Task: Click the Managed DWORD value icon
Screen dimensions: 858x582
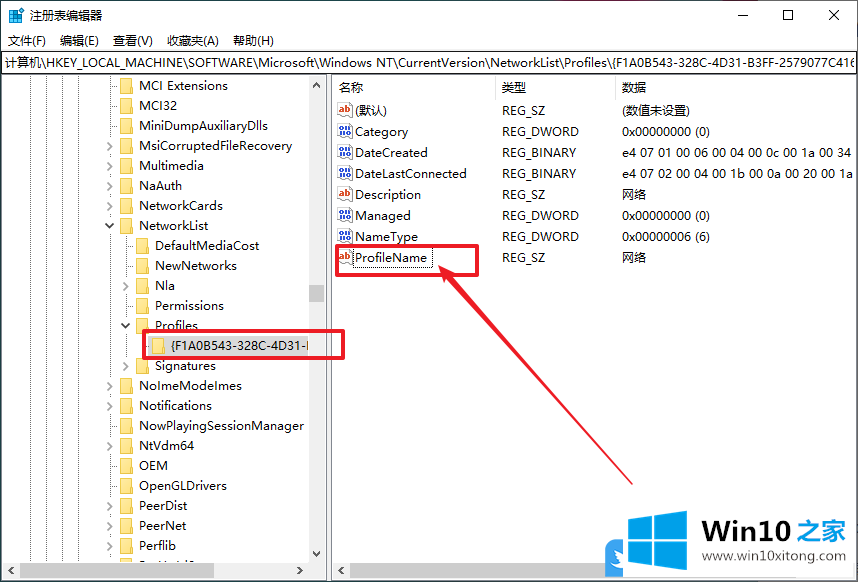Action: pyautogui.click(x=345, y=216)
